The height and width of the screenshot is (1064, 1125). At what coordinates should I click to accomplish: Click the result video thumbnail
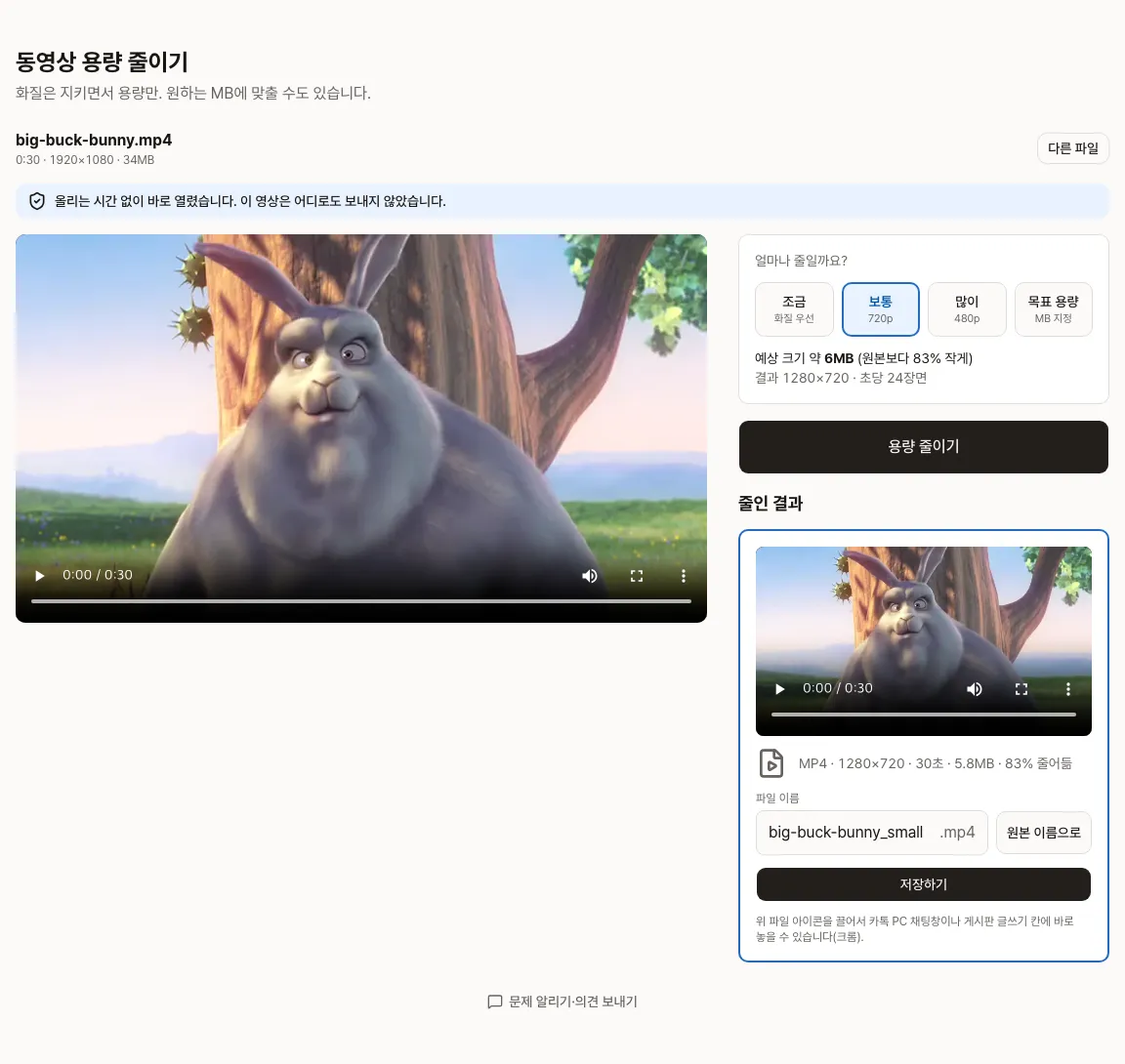point(924,641)
